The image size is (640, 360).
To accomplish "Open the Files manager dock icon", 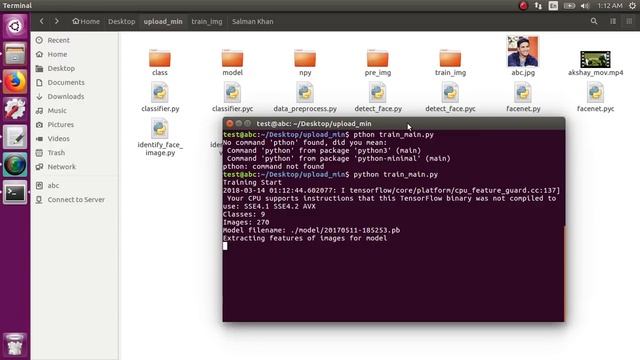I will click(x=15, y=54).
